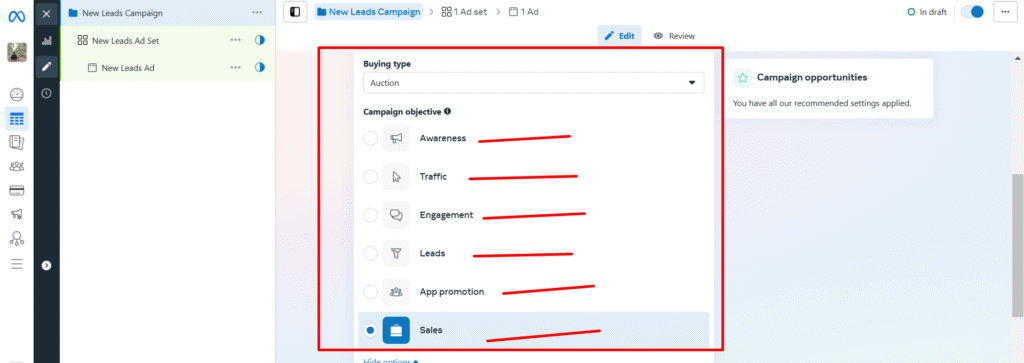Click the account profile picture
The height and width of the screenshot is (363, 1024).
point(17,52)
